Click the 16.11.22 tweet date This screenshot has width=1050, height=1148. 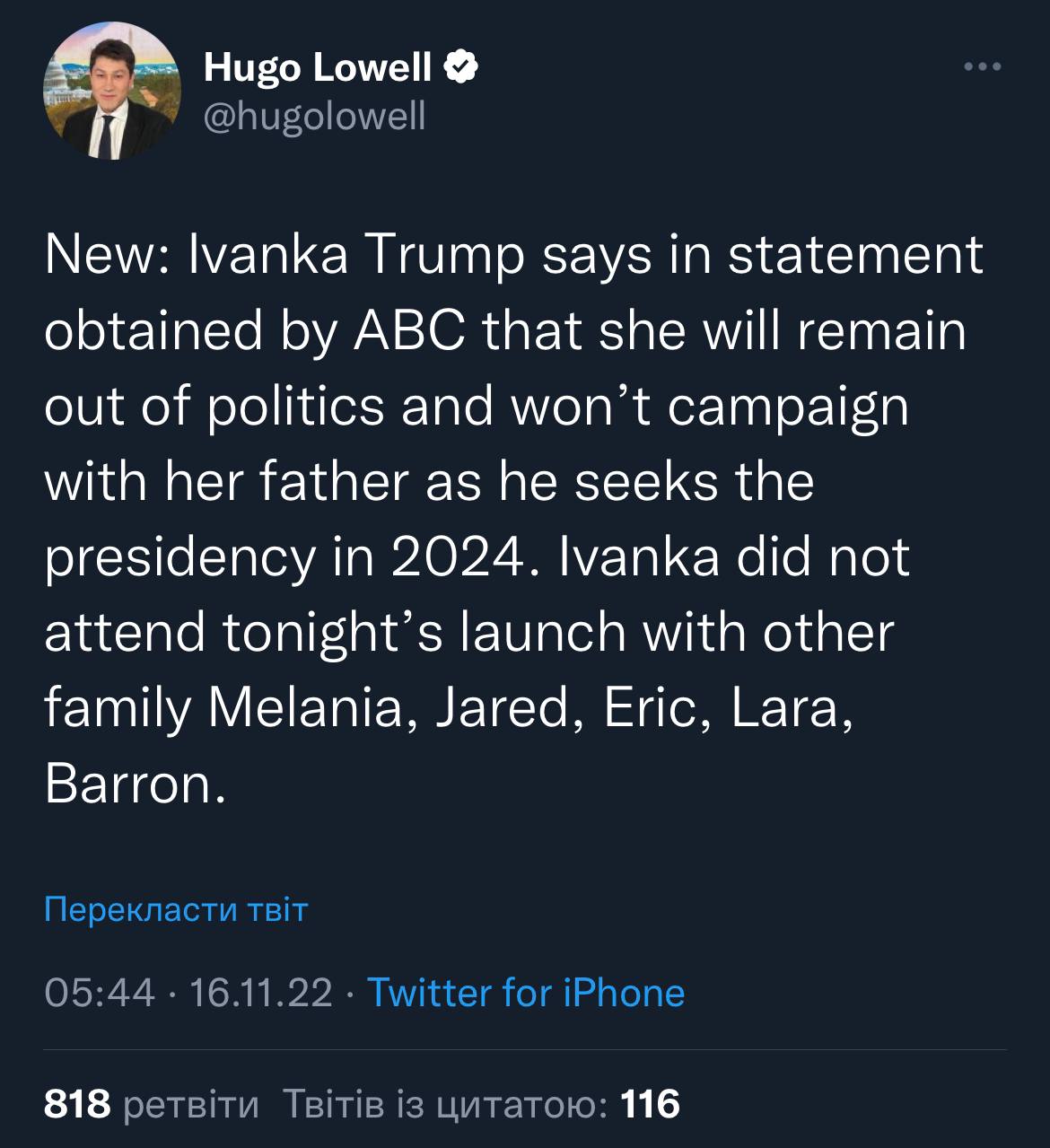[x=255, y=993]
